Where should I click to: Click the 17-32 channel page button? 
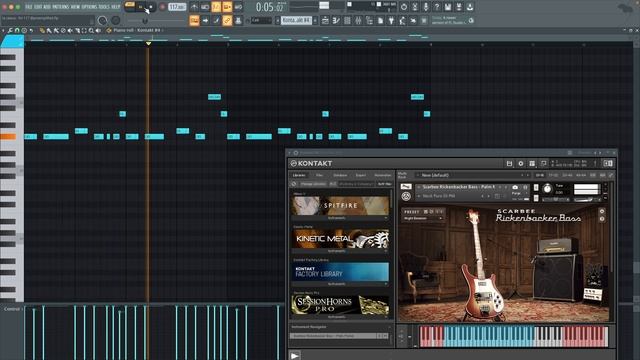coord(553,175)
